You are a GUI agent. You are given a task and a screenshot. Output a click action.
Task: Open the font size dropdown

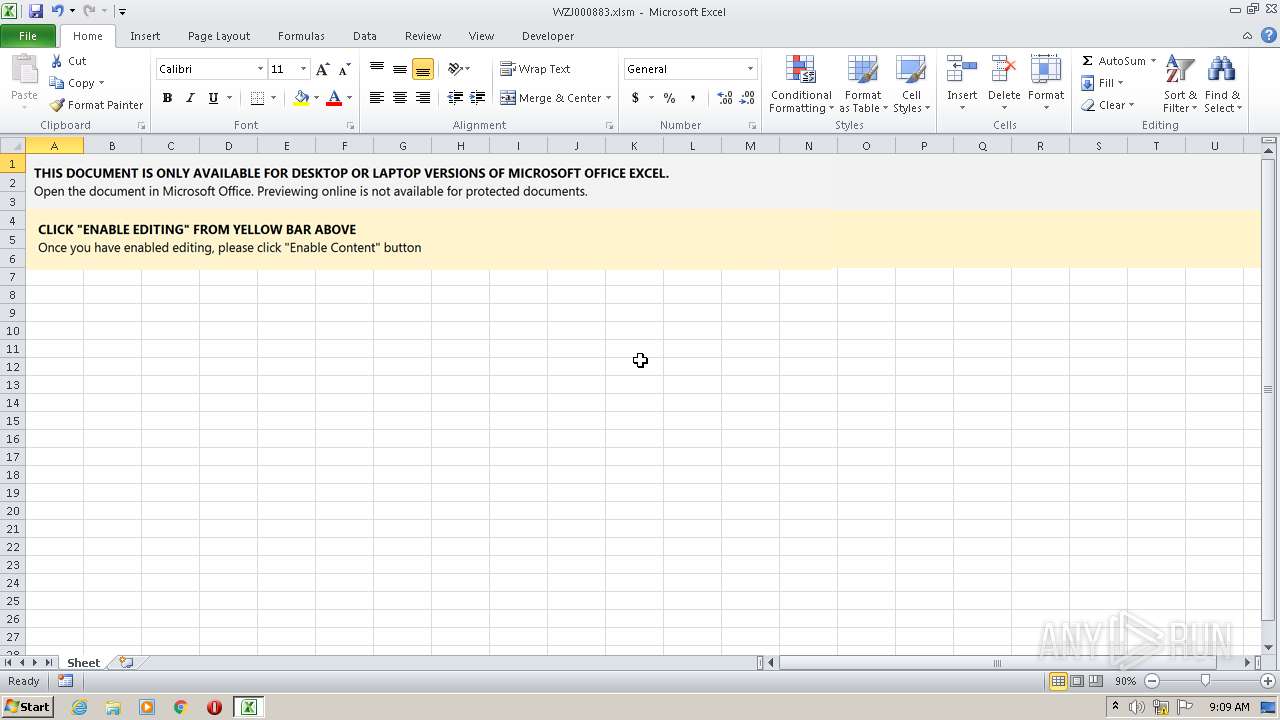(x=303, y=69)
